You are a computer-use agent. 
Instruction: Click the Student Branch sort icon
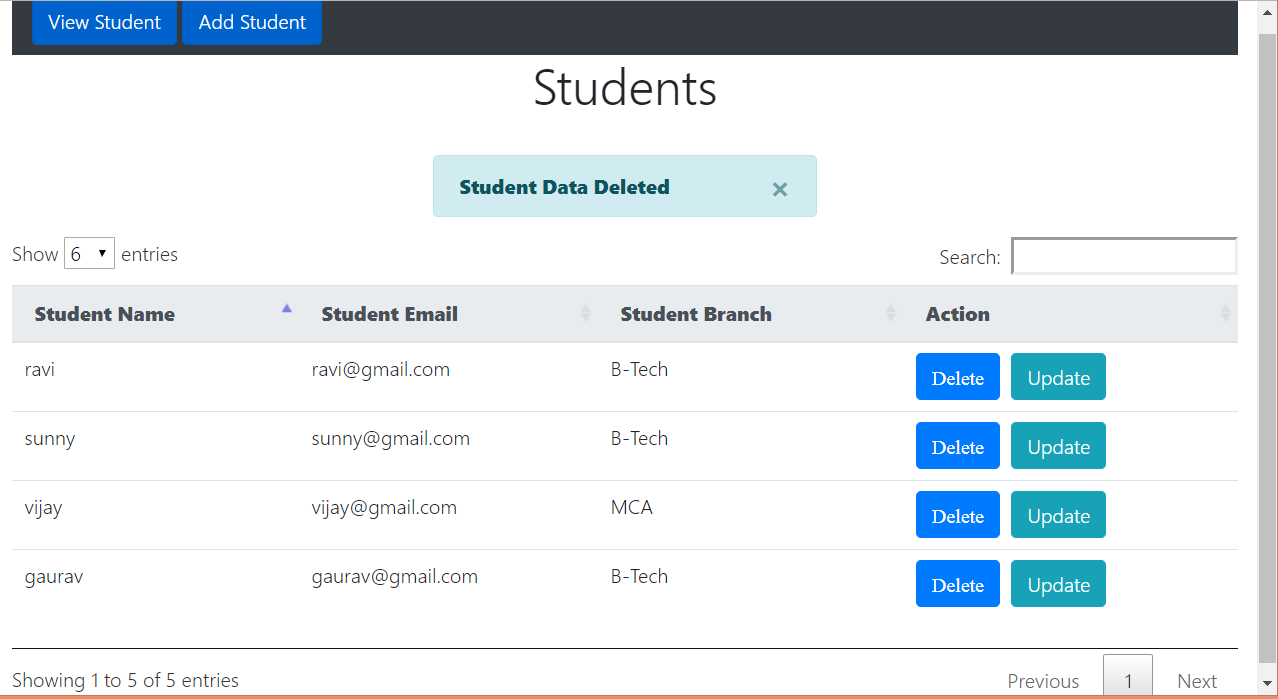[x=891, y=313]
